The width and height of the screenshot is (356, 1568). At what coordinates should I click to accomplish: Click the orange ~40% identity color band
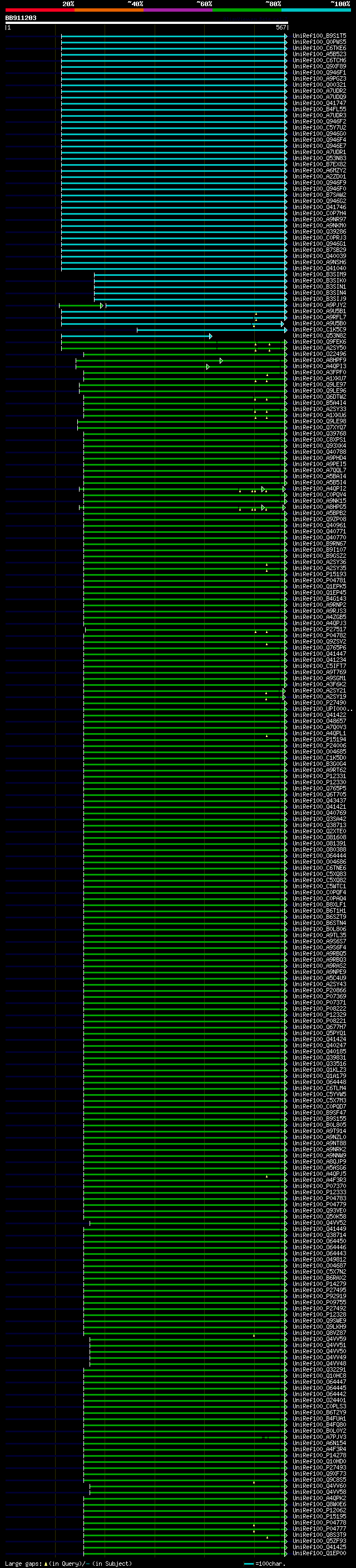(109, 10)
